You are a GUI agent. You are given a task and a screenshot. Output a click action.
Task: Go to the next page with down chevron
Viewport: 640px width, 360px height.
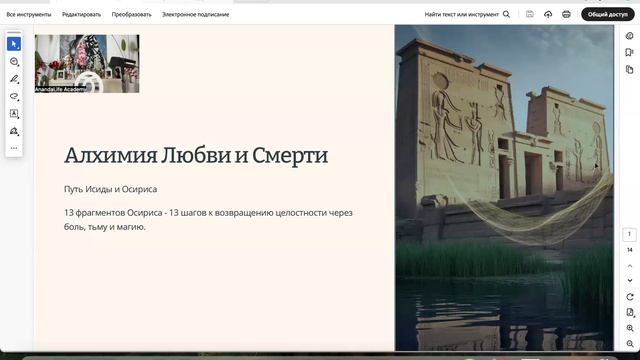pyautogui.click(x=630, y=280)
